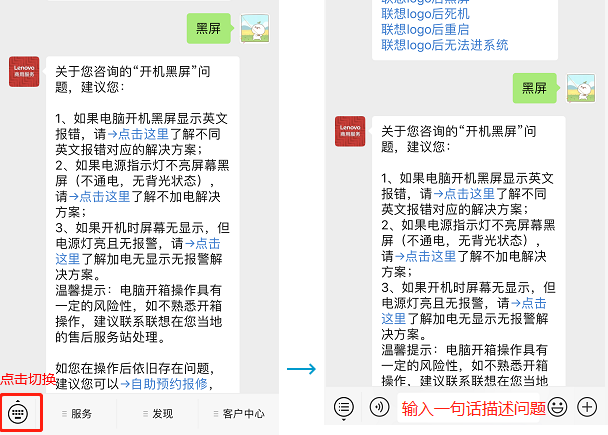Tap the voice input icon
This screenshot has width=608, height=435.
pyautogui.click(x=378, y=407)
